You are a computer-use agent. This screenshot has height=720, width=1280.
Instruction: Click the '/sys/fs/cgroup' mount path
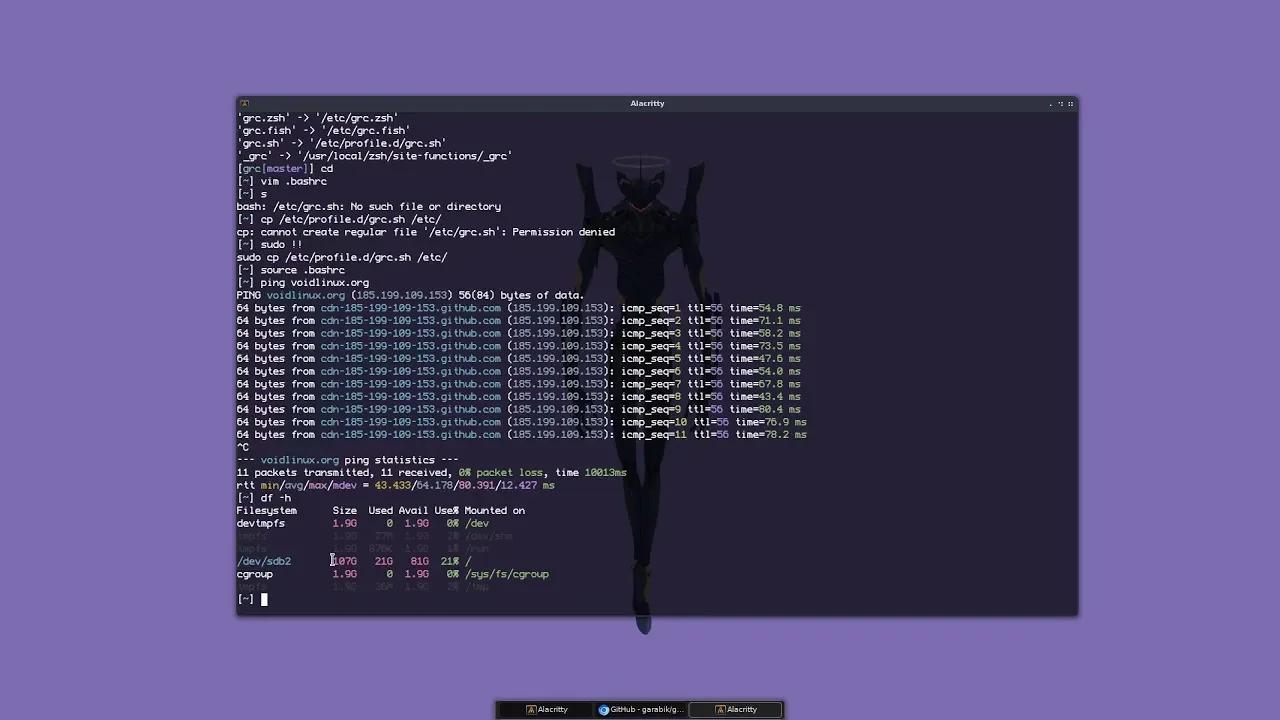[x=507, y=575]
